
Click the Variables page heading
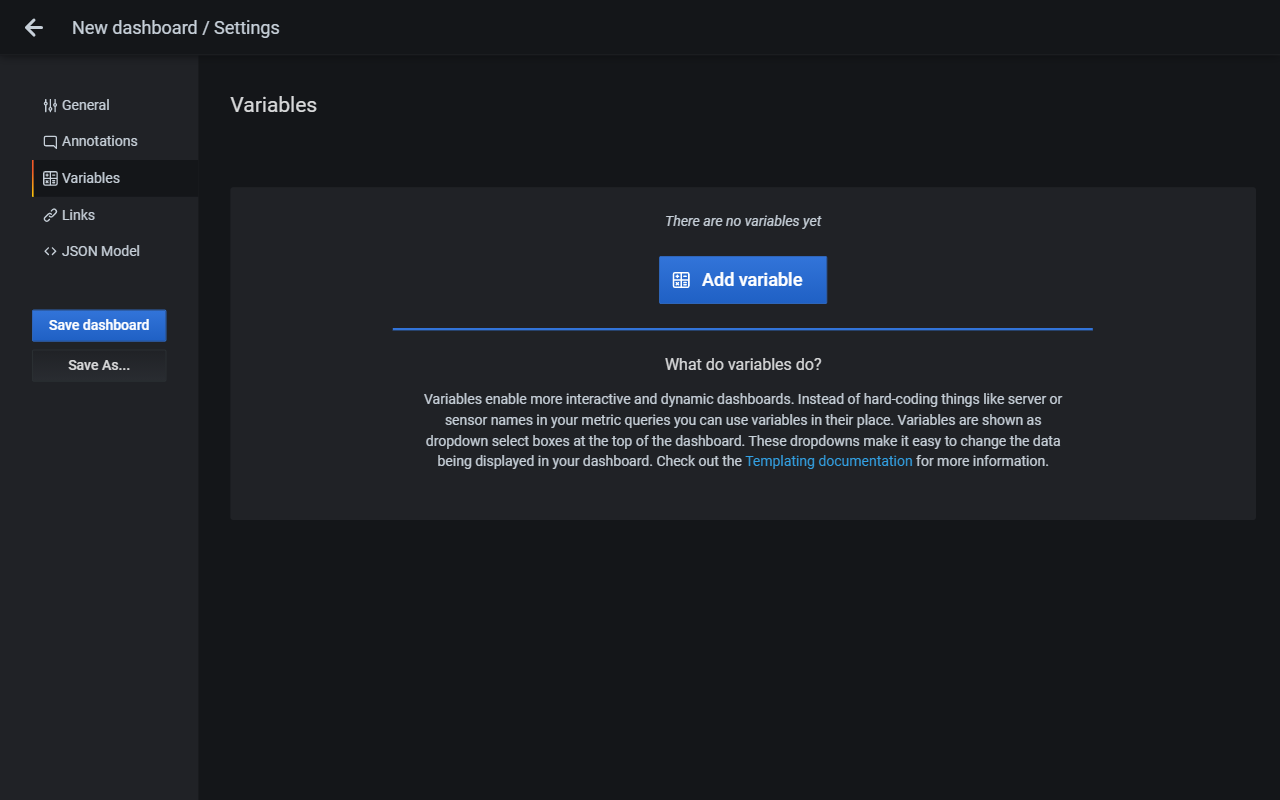click(x=273, y=104)
